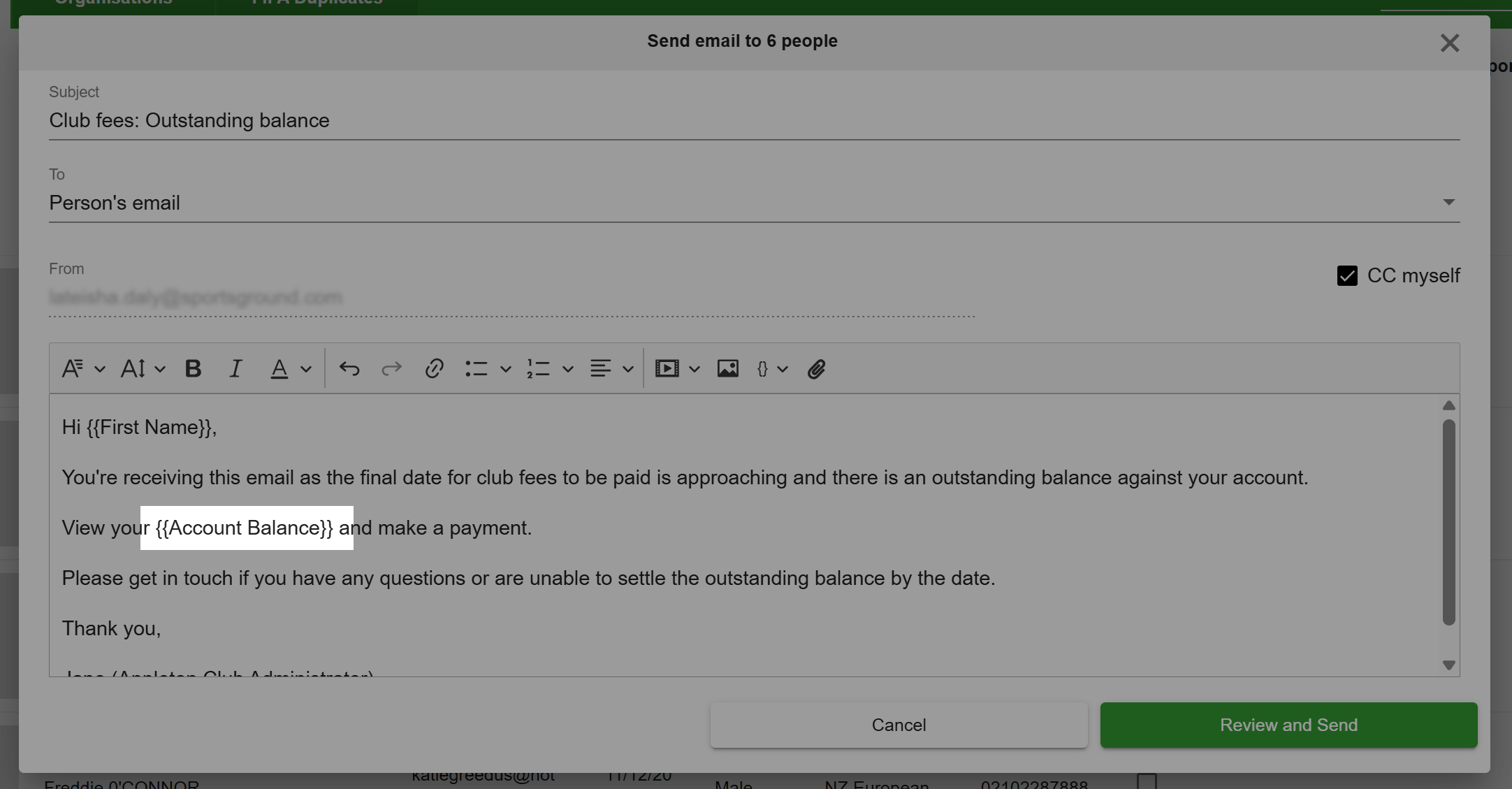Insert a media video
1512x789 pixels.
[667, 368]
